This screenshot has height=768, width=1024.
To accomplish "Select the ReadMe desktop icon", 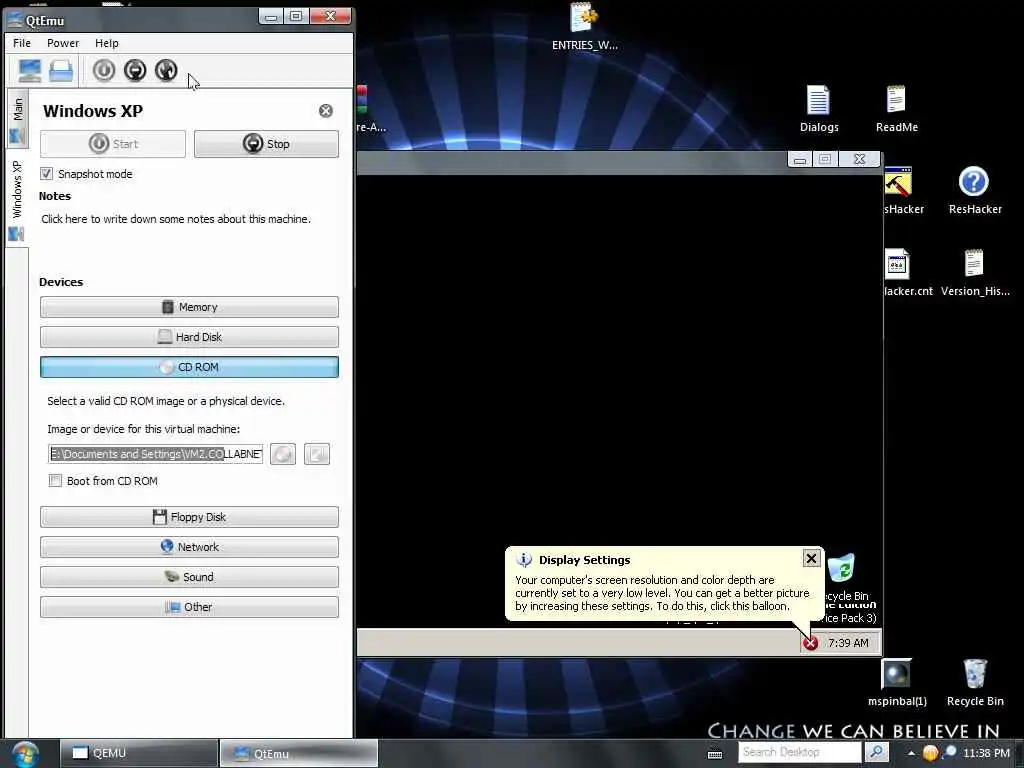I will tap(897, 108).
